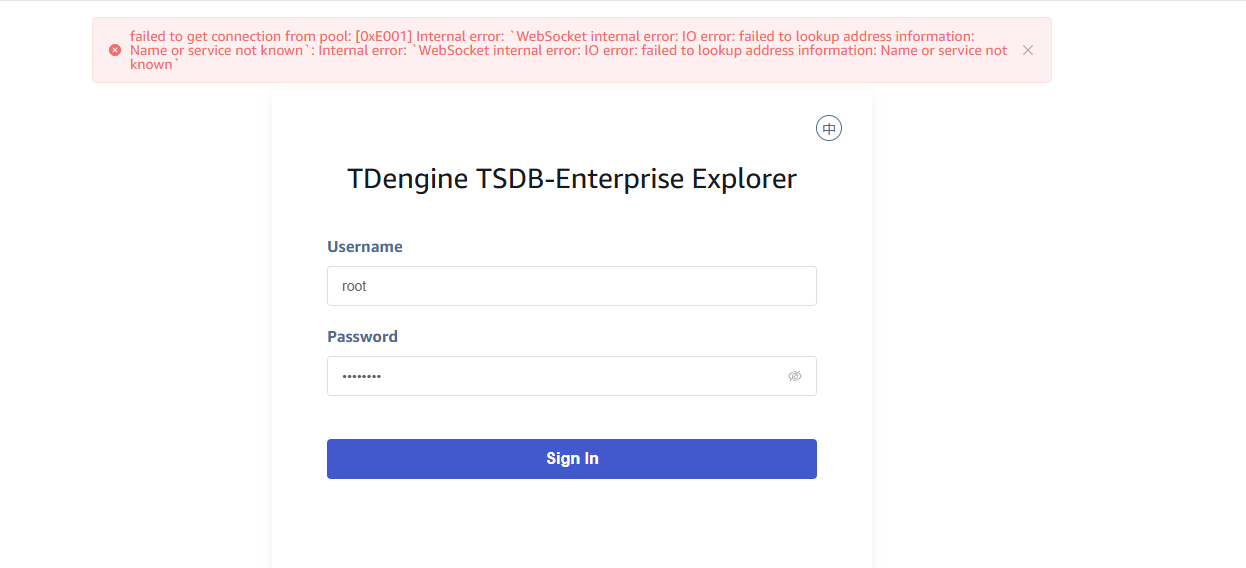Click the masked password dots
Screen dimensions: 1246x568
(x=361, y=376)
